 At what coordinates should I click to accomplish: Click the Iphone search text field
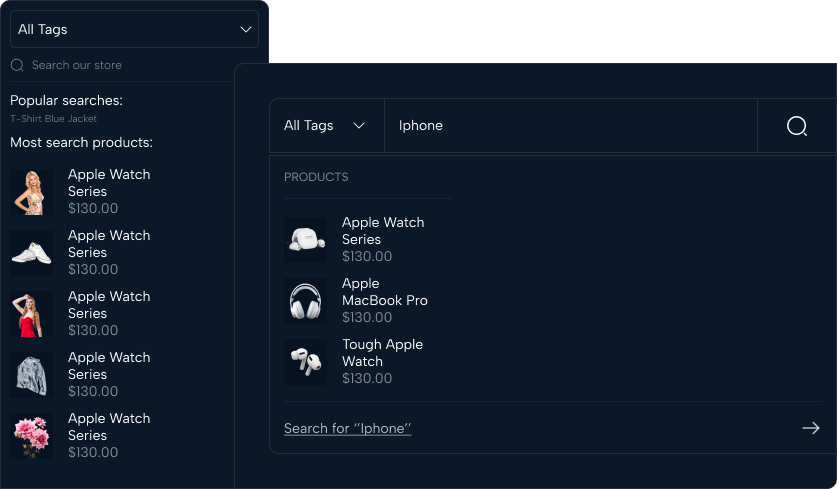(x=570, y=125)
